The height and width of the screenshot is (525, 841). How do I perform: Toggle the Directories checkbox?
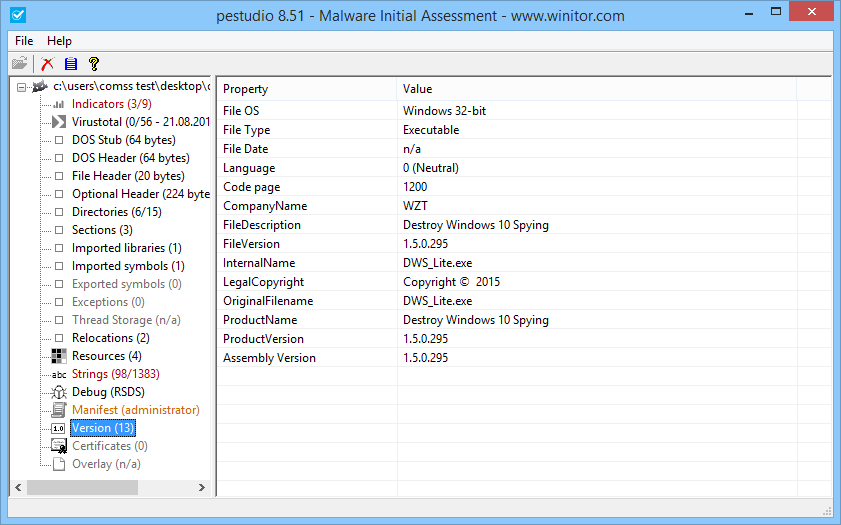point(59,212)
